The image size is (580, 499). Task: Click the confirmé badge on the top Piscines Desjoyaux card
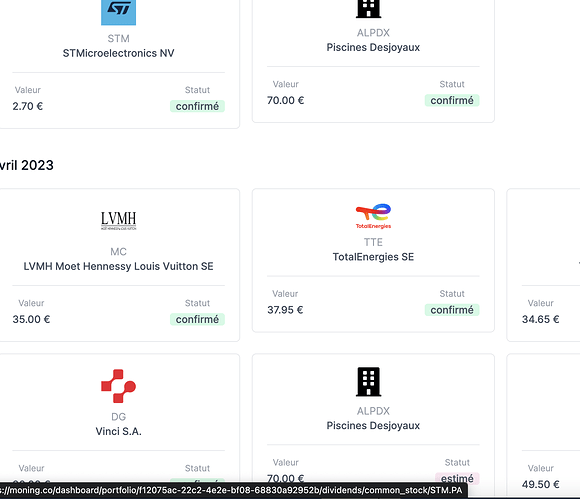click(x=452, y=100)
